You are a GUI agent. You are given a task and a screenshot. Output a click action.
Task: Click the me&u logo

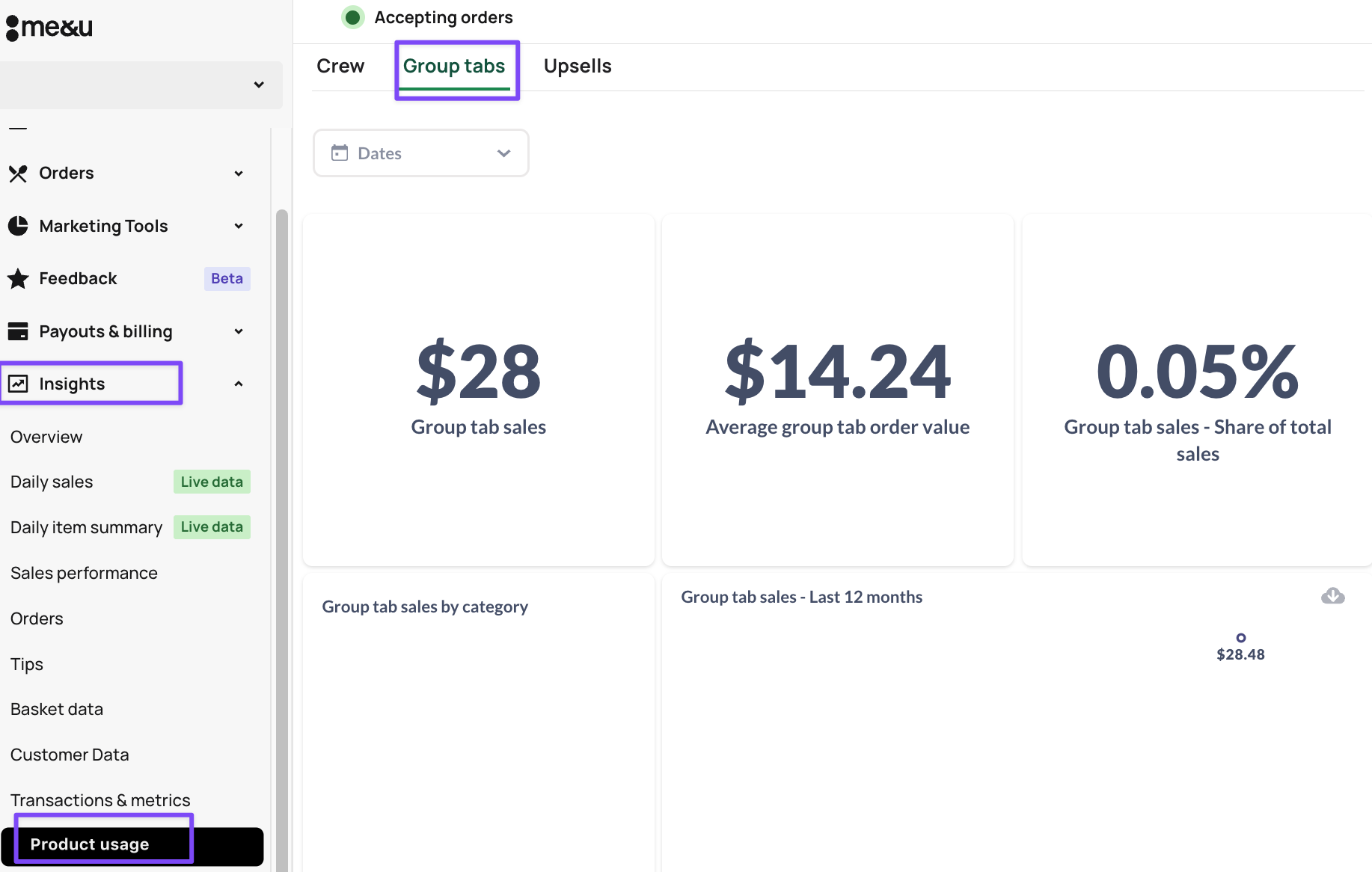49,28
